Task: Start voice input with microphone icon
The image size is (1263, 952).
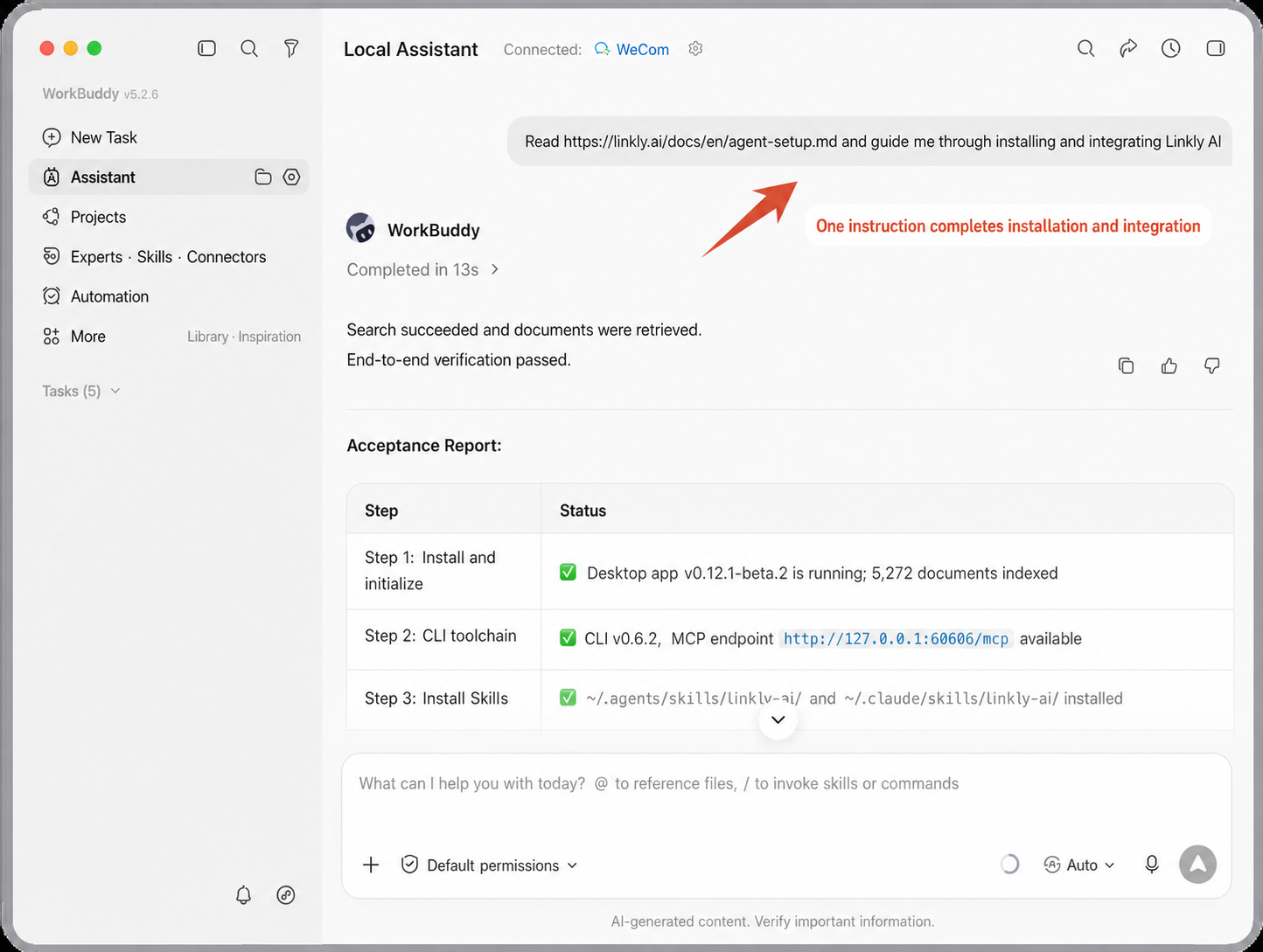Action: (1152, 865)
